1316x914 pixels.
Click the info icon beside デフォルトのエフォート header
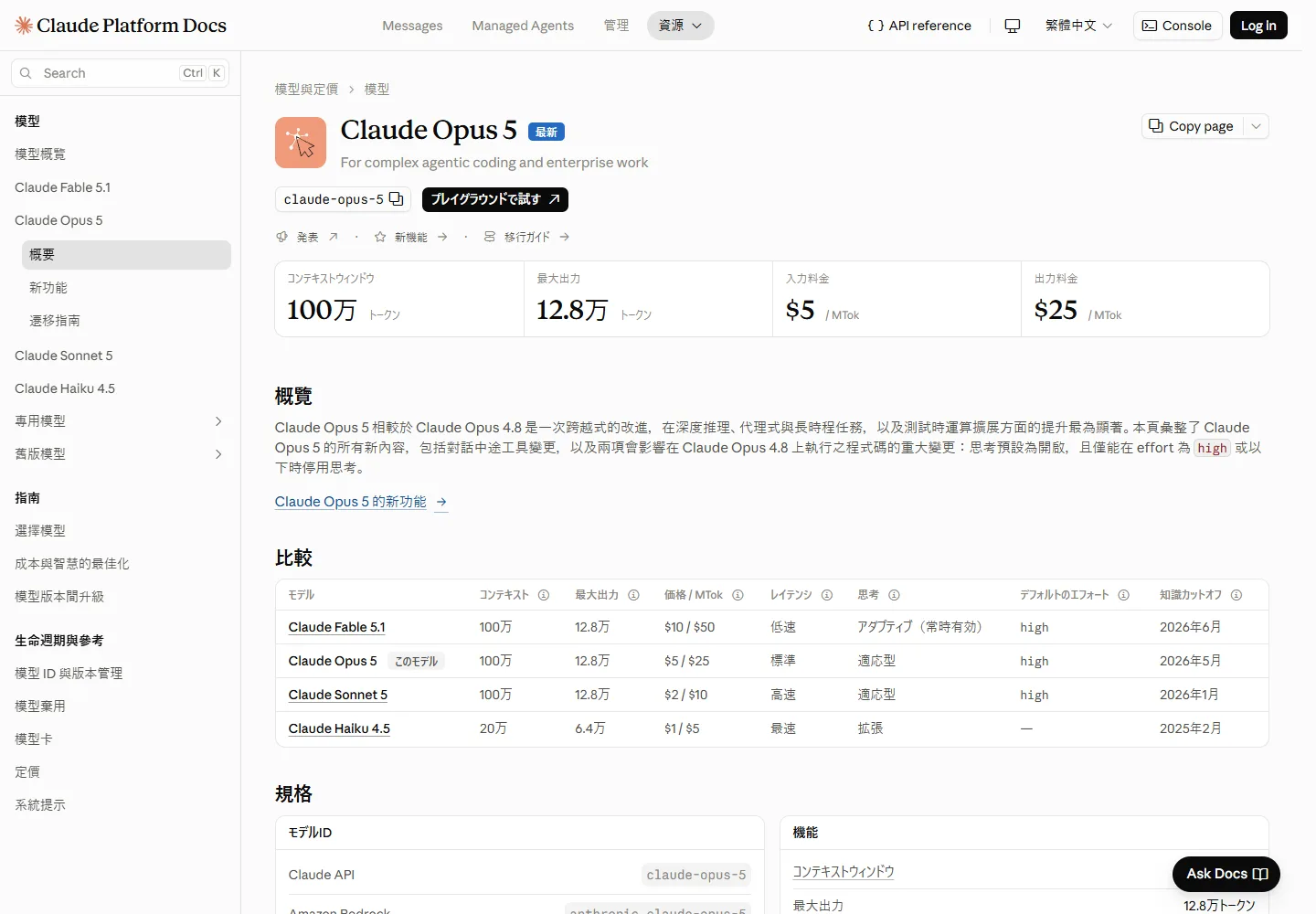tap(1124, 595)
